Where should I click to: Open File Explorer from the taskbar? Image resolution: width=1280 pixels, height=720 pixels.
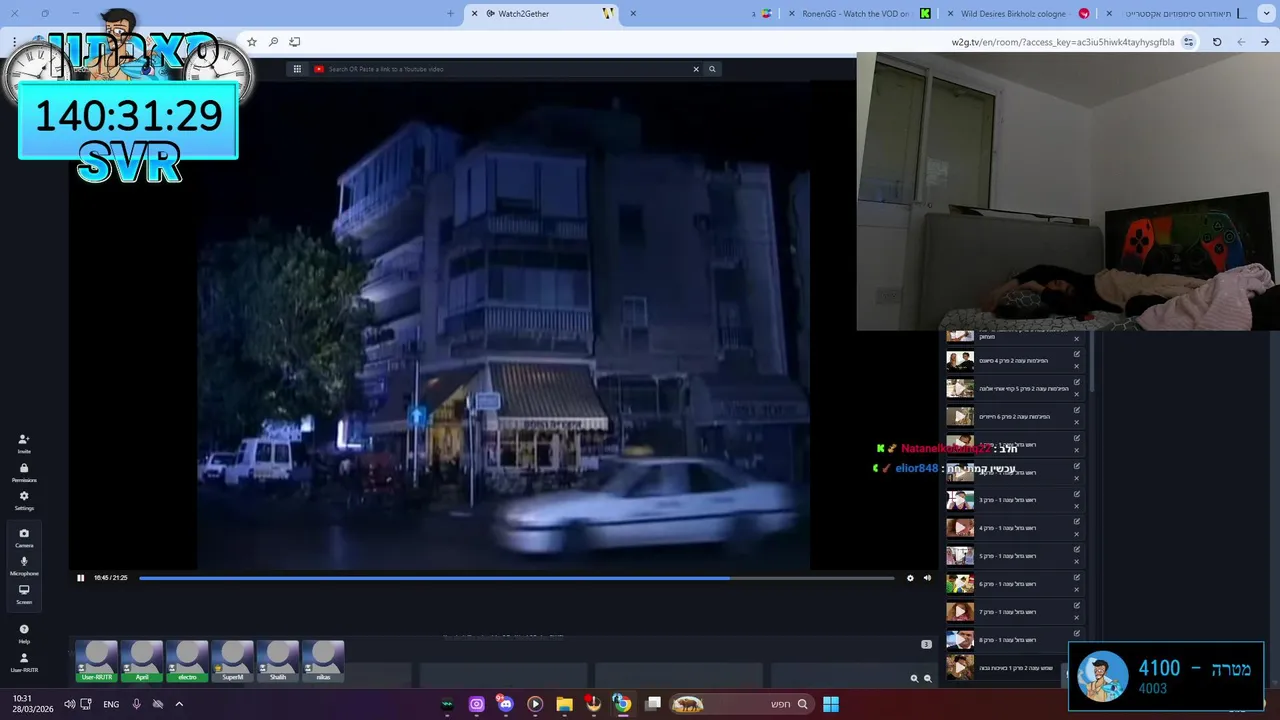point(564,704)
